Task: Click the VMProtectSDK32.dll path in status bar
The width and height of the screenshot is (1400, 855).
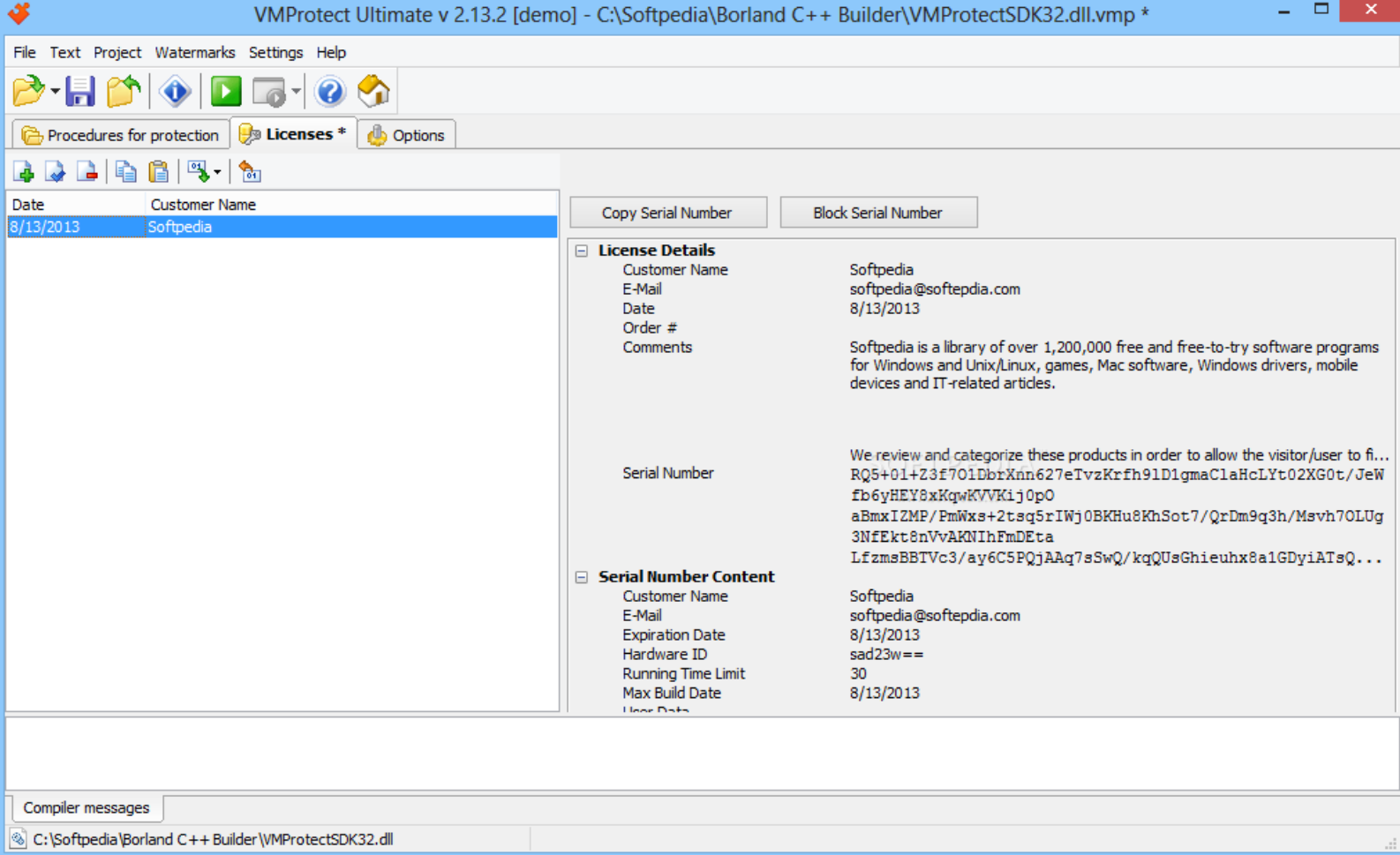Action: (213, 839)
